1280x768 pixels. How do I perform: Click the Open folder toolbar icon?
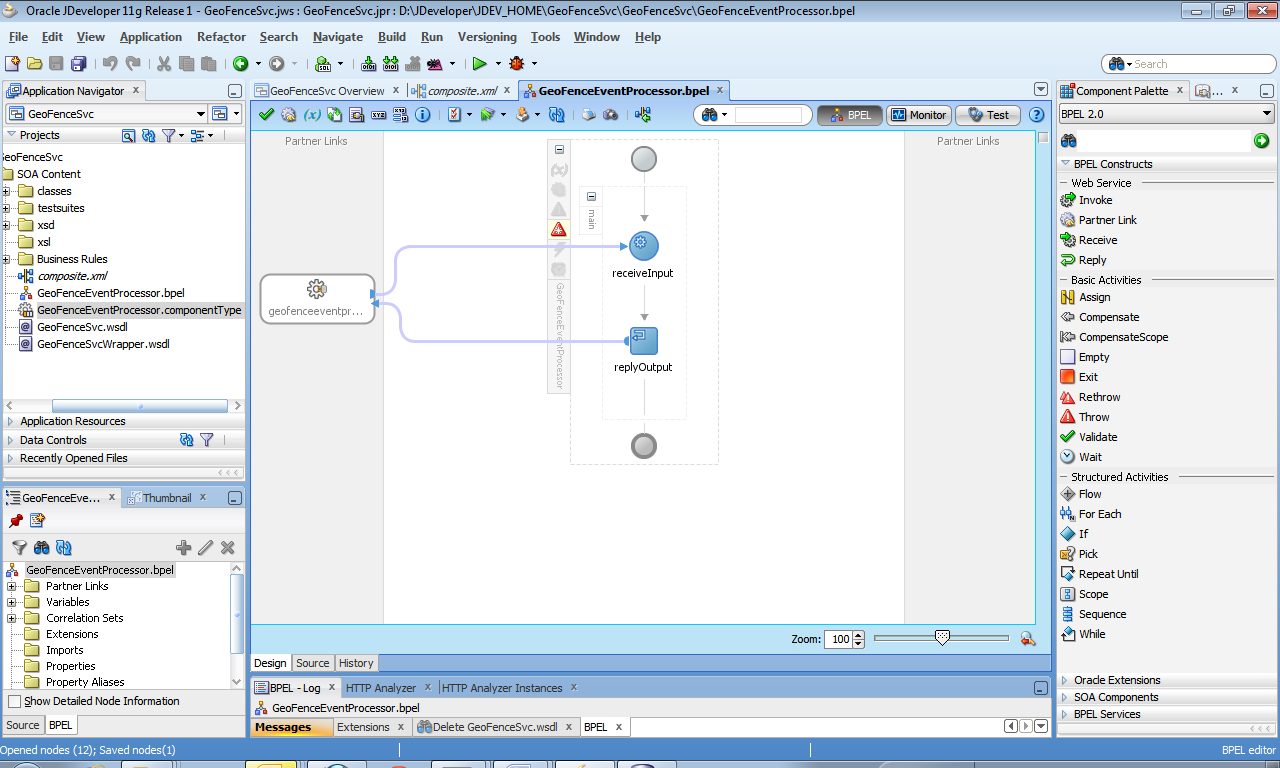[x=35, y=63]
